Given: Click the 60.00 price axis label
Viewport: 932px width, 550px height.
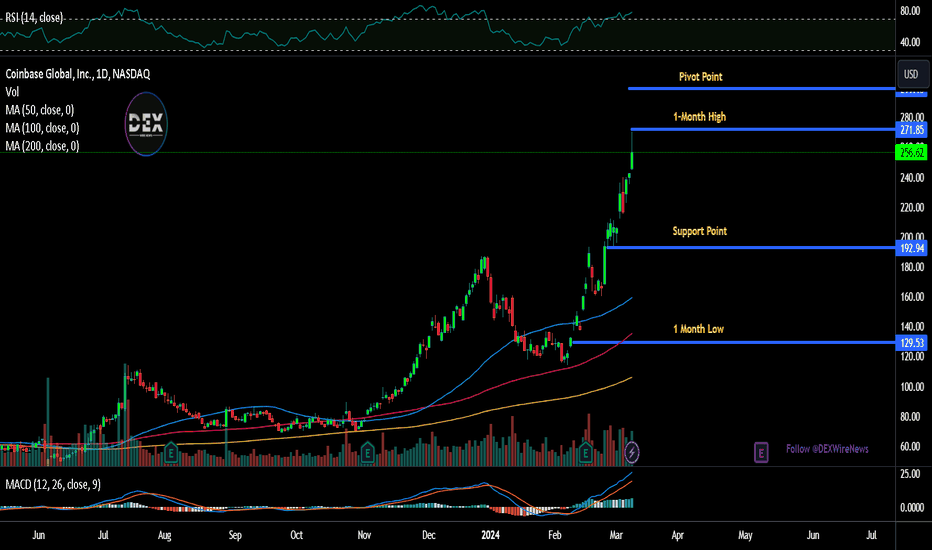Looking at the screenshot, I should point(912,447).
